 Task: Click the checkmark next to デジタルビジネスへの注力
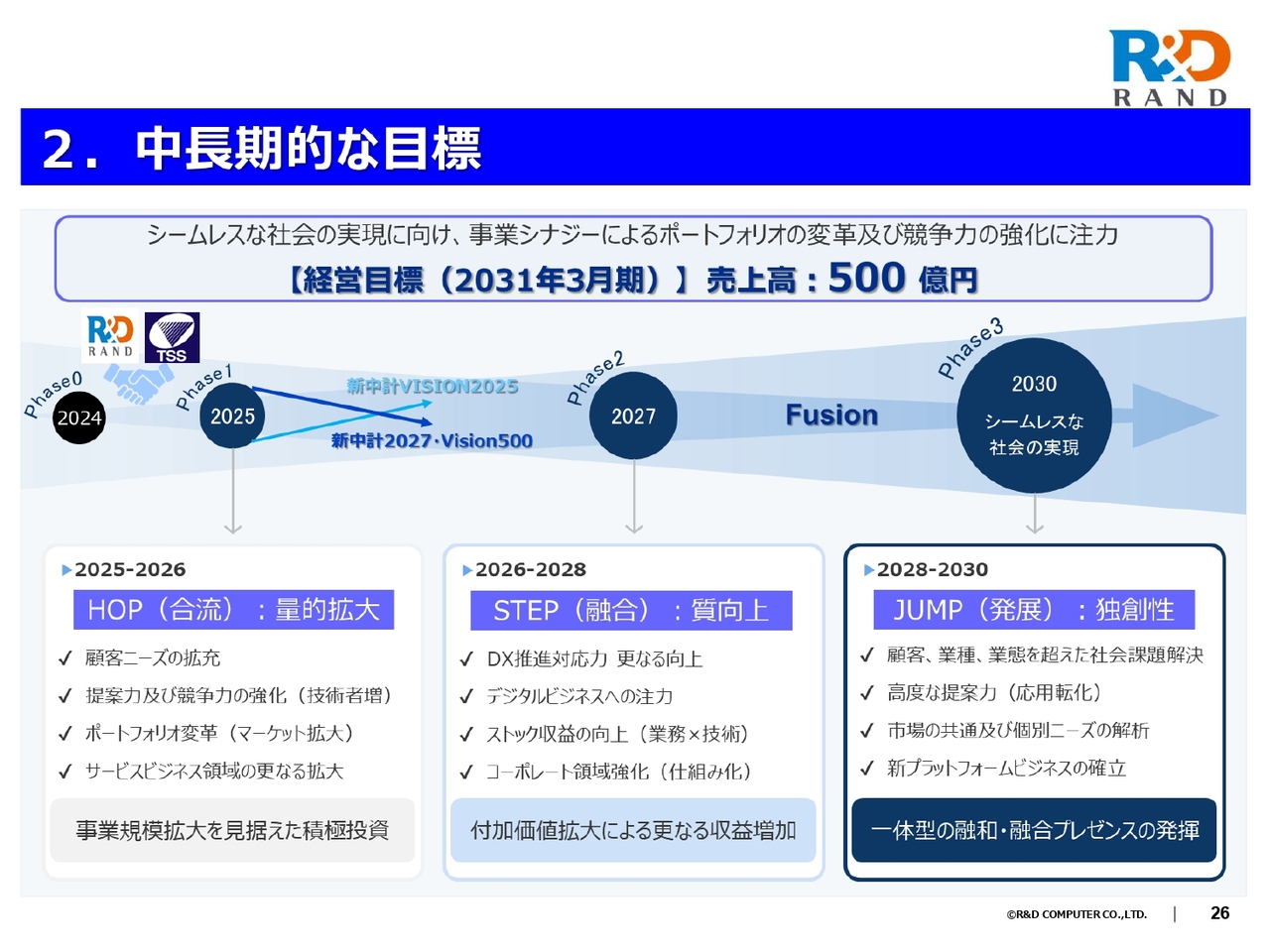(x=466, y=697)
